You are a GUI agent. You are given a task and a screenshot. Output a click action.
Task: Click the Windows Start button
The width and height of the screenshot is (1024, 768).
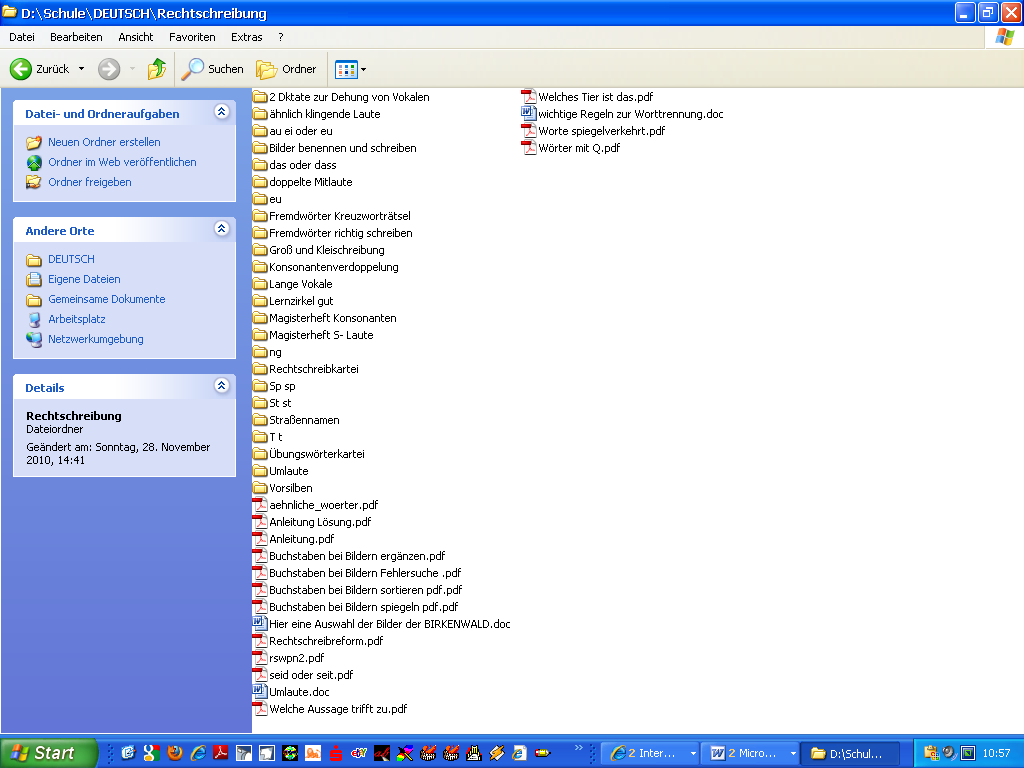coord(48,753)
